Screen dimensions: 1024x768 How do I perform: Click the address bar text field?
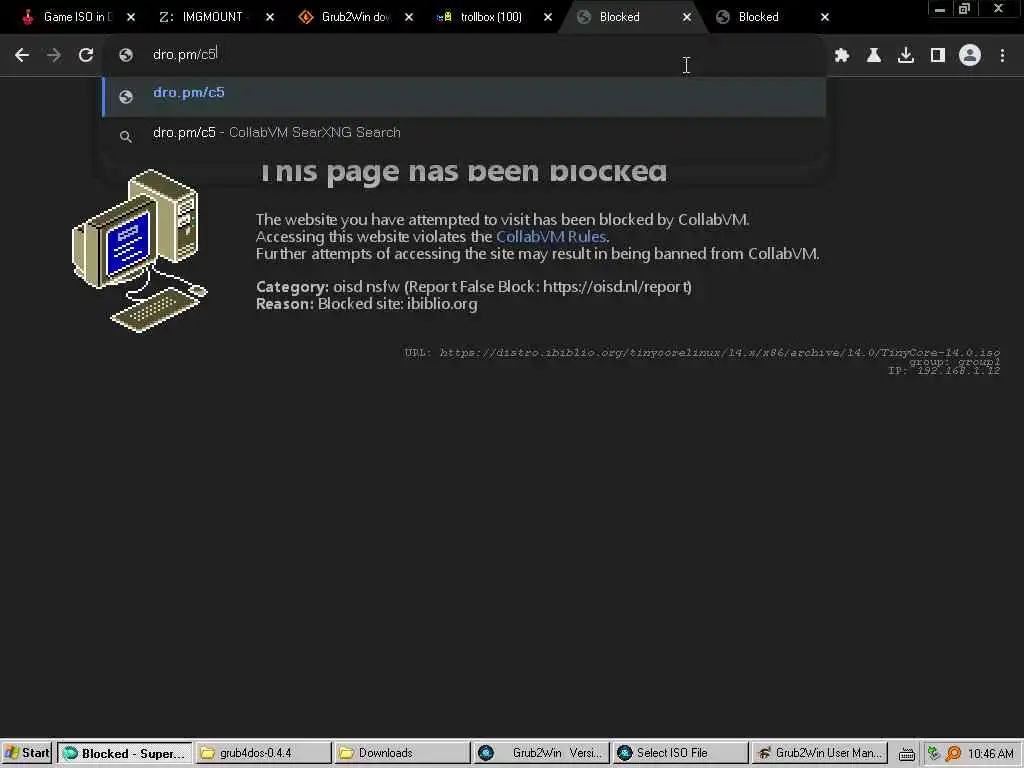pyautogui.click(x=464, y=55)
